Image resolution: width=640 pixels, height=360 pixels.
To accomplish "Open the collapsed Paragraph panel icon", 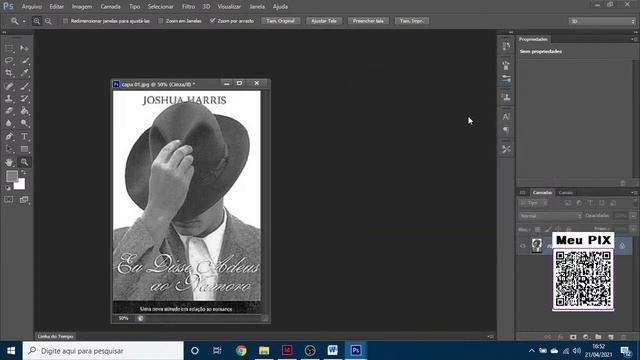I will 506,130.
